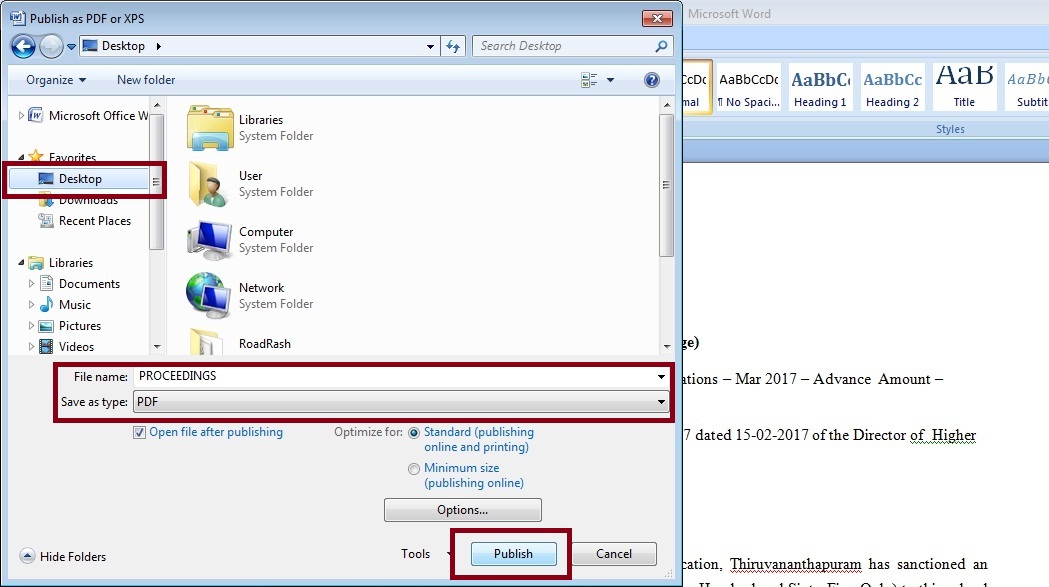Open Help with the question mark icon
Image resolution: width=1049 pixels, height=587 pixels.
point(652,80)
